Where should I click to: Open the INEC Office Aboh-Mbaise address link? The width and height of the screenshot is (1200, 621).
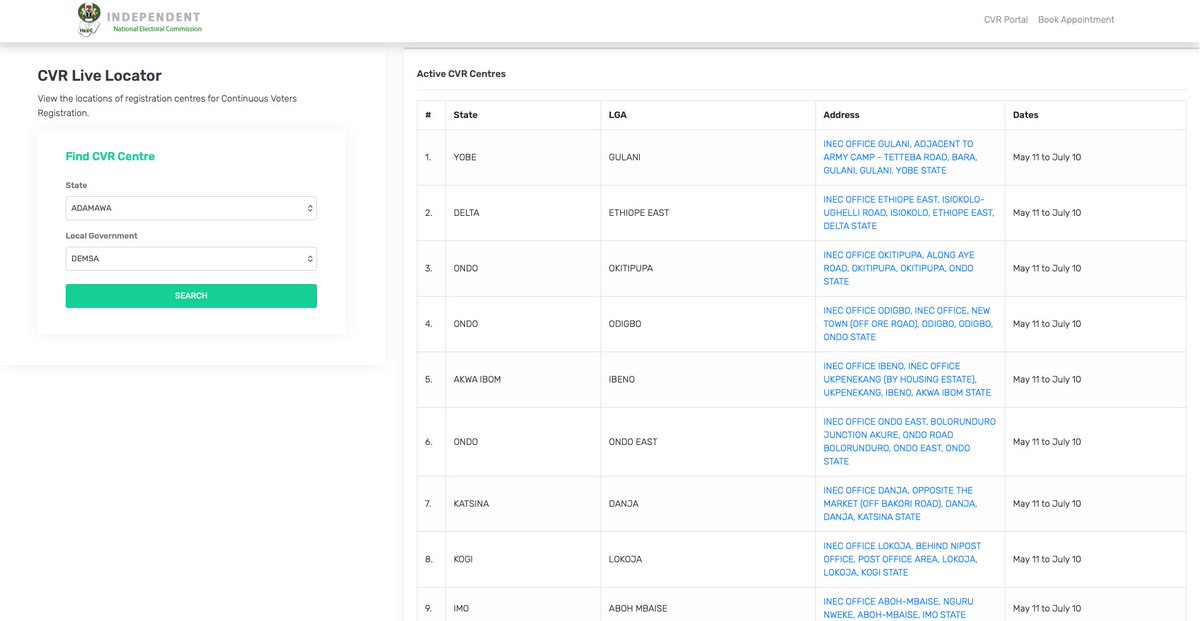898,608
